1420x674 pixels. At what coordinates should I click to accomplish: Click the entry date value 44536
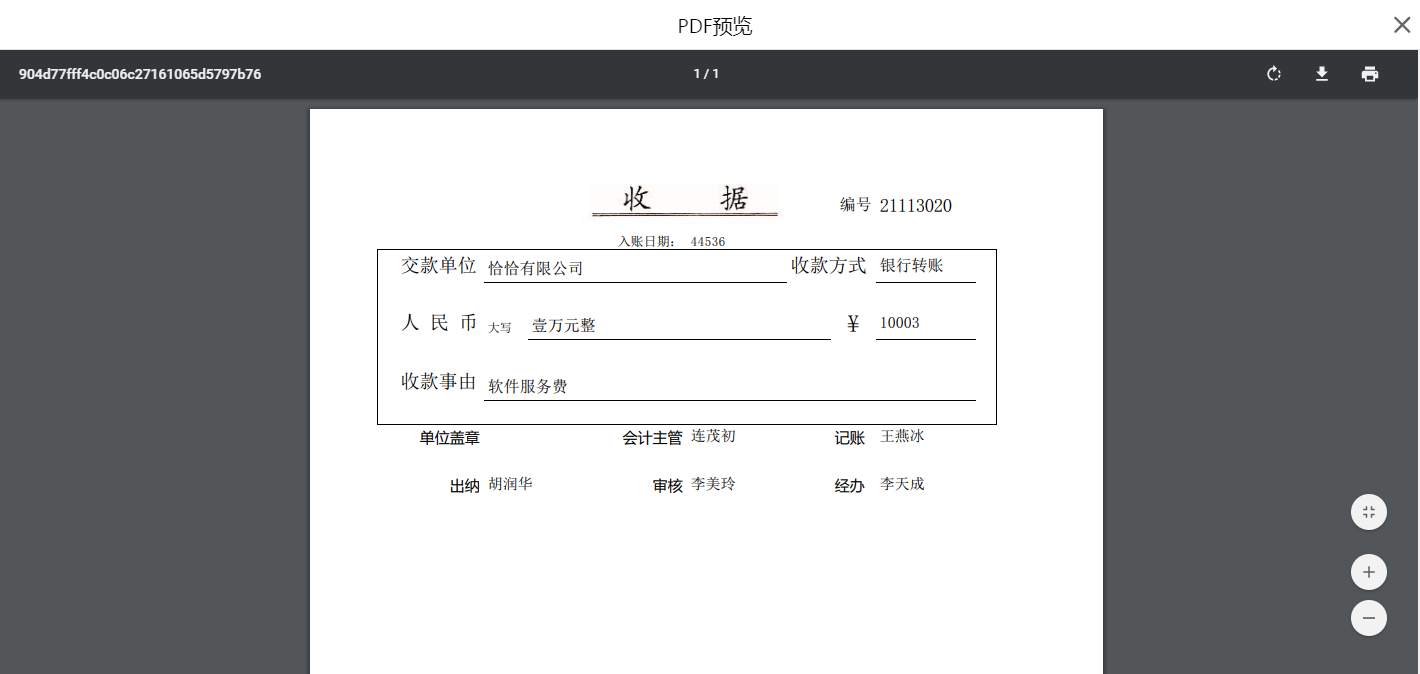(x=707, y=242)
